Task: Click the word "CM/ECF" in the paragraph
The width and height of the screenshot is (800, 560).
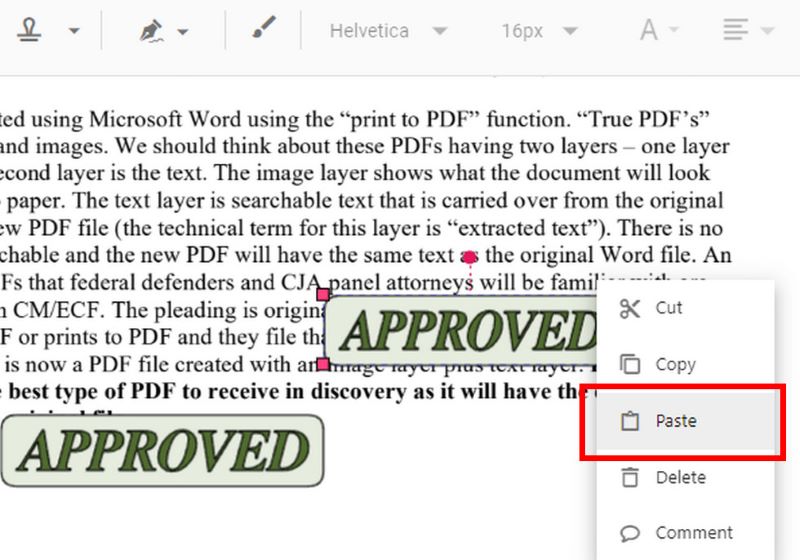Action: tap(58, 310)
